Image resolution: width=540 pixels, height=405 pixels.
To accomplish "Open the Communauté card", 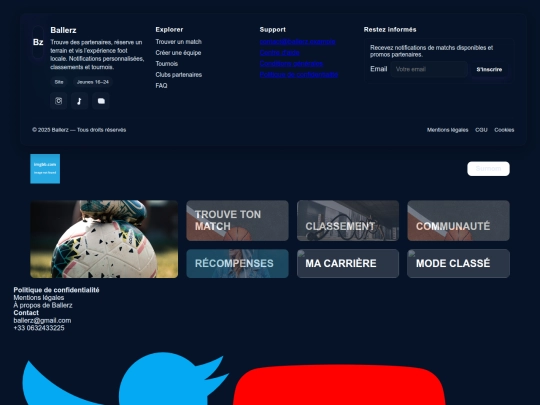I will [458, 220].
